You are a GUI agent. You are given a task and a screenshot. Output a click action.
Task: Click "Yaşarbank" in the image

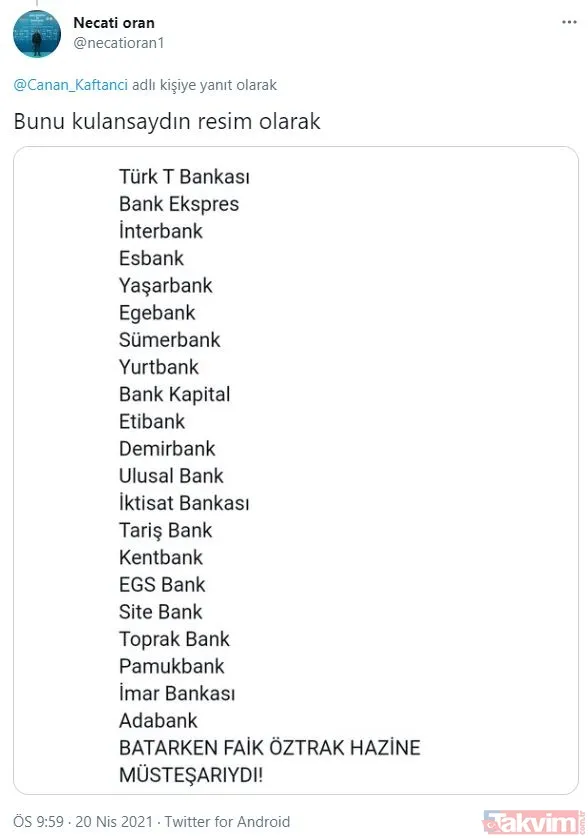(166, 285)
